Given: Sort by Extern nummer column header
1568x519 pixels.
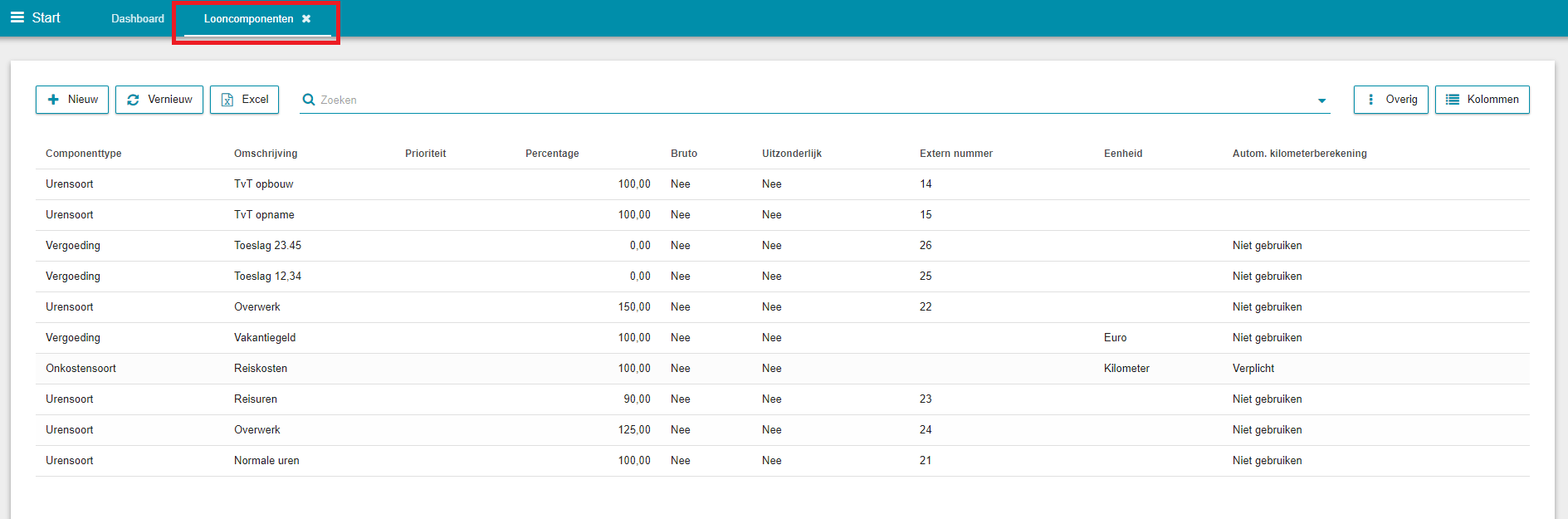Looking at the screenshot, I should 955,154.
